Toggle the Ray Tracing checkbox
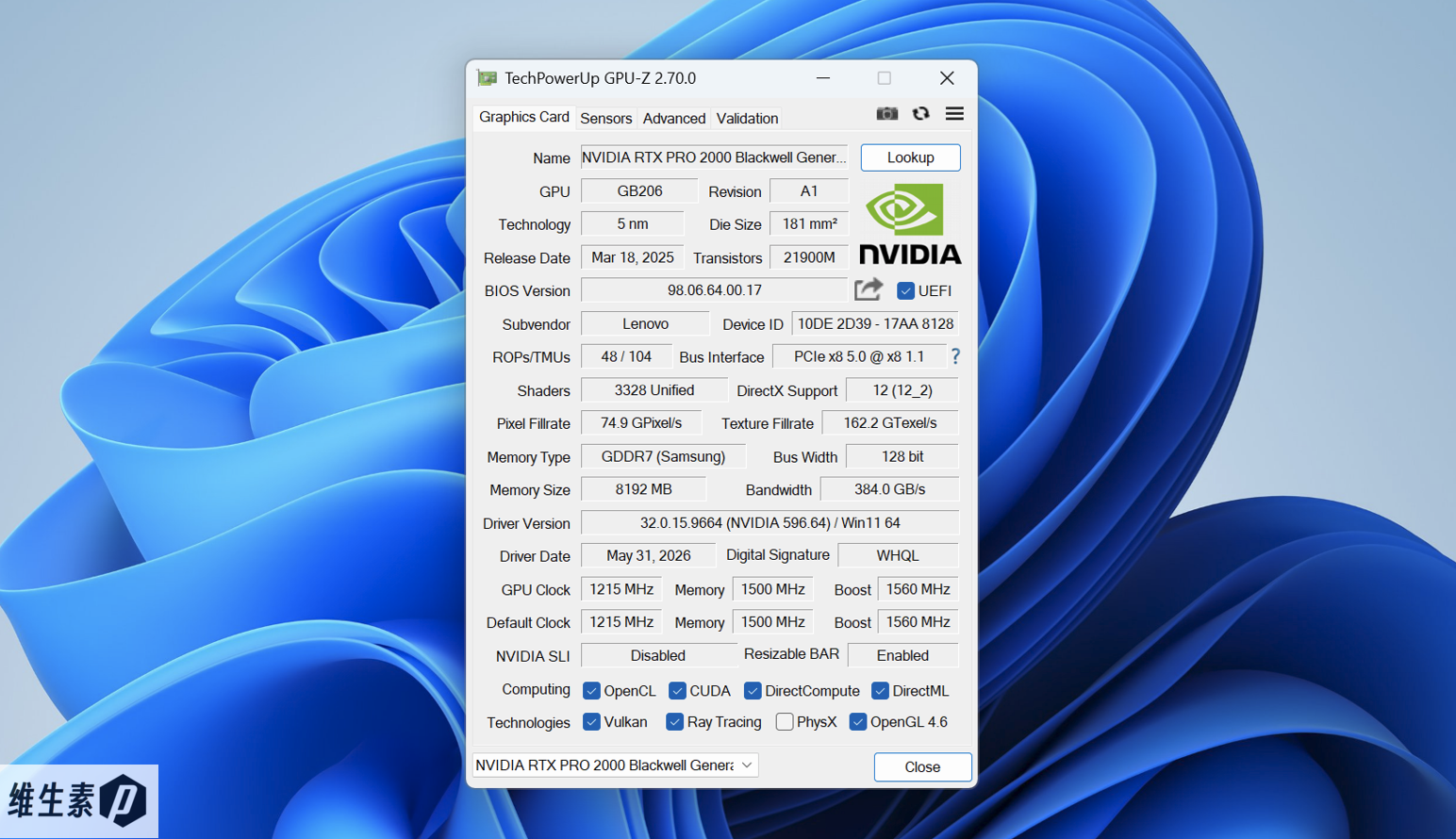The width and height of the screenshot is (1456, 839). pos(674,722)
